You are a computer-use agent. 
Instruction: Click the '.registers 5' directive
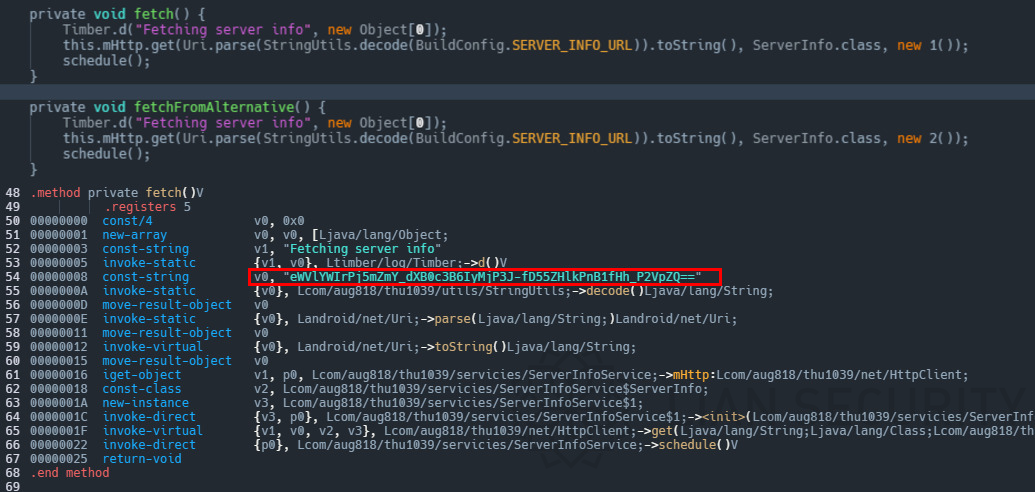coord(147,207)
